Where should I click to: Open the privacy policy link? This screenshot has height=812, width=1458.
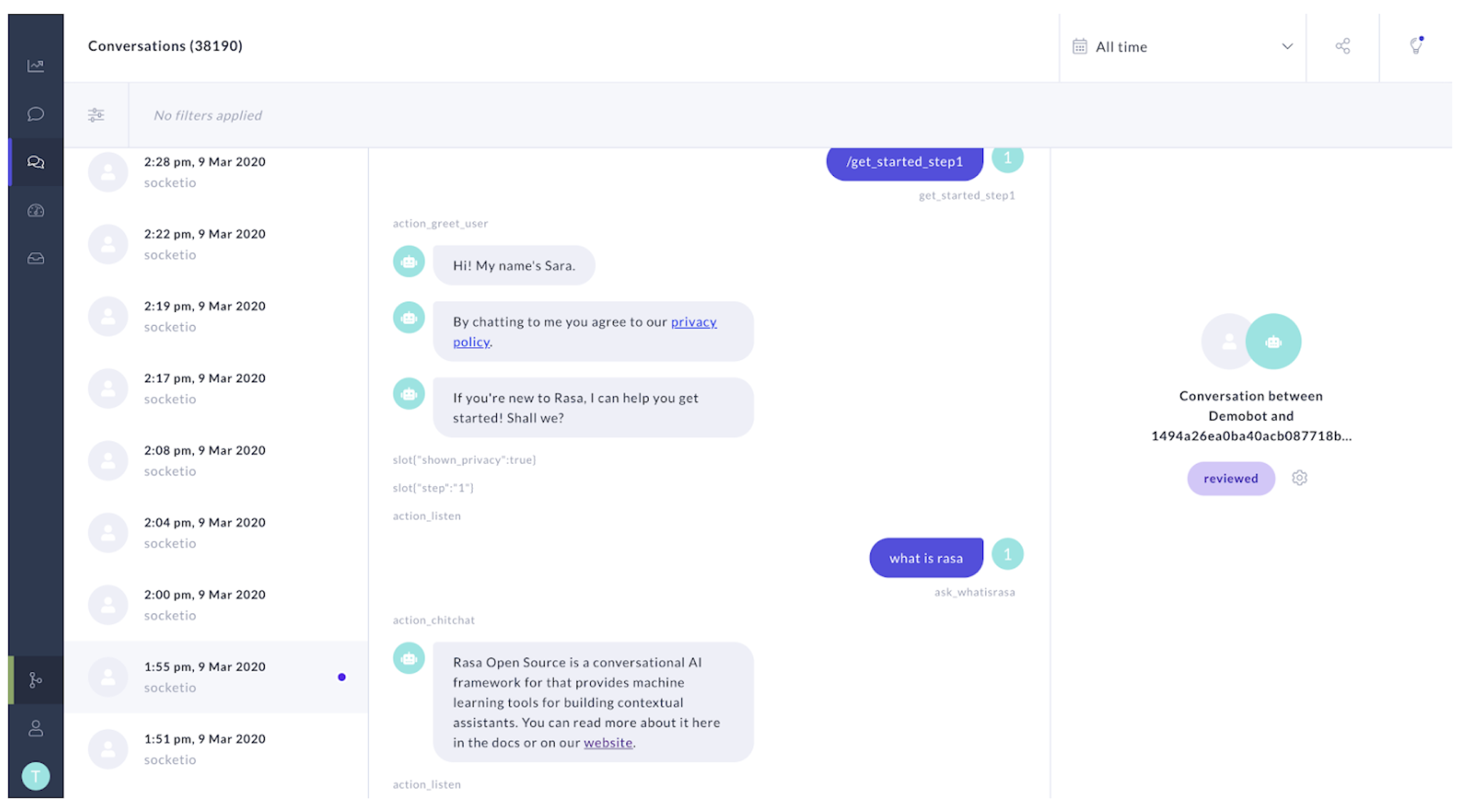pos(693,322)
